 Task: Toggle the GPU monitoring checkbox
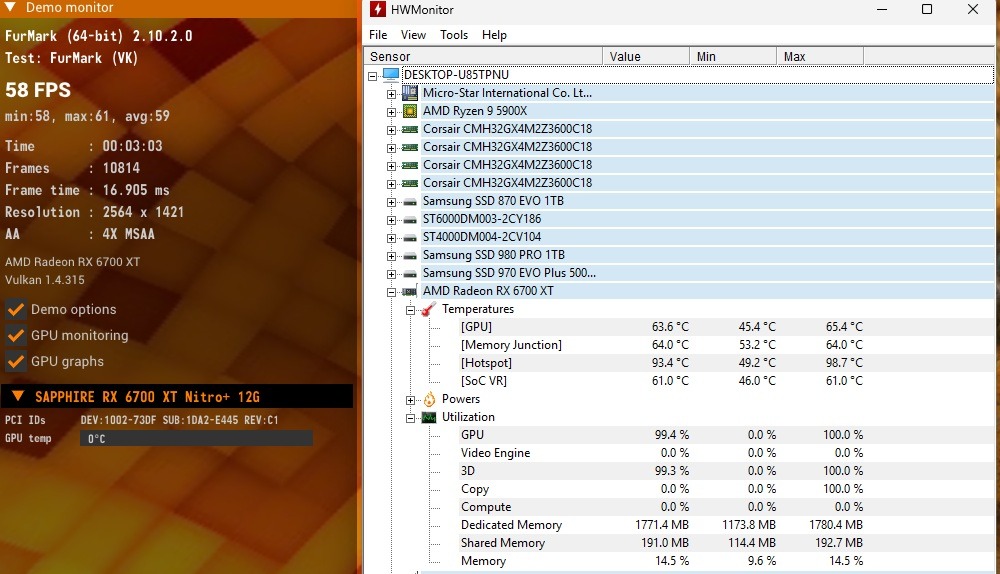[15, 335]
